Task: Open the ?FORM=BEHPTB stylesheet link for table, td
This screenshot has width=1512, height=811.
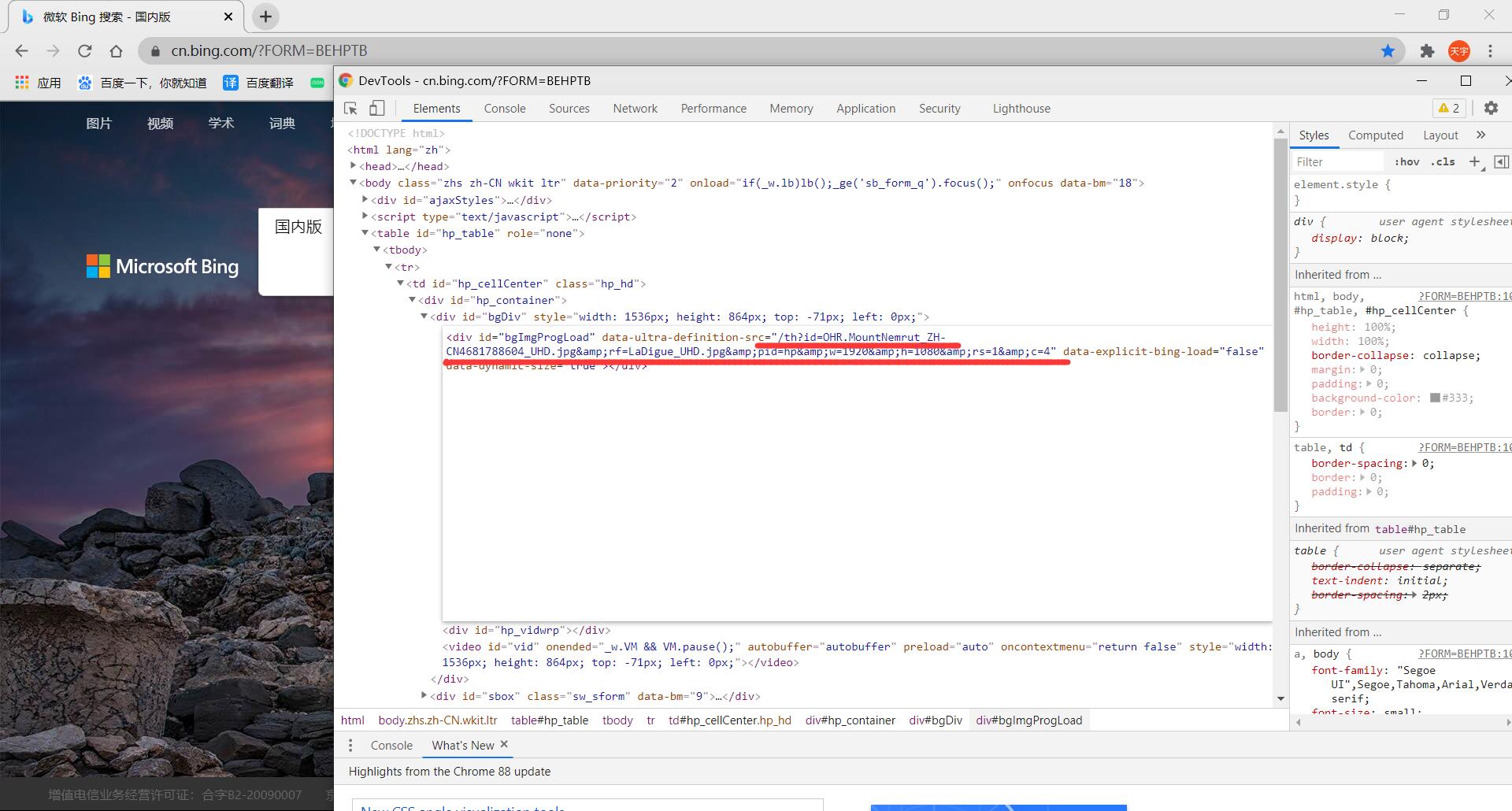Action: (x=1464, y=447)
